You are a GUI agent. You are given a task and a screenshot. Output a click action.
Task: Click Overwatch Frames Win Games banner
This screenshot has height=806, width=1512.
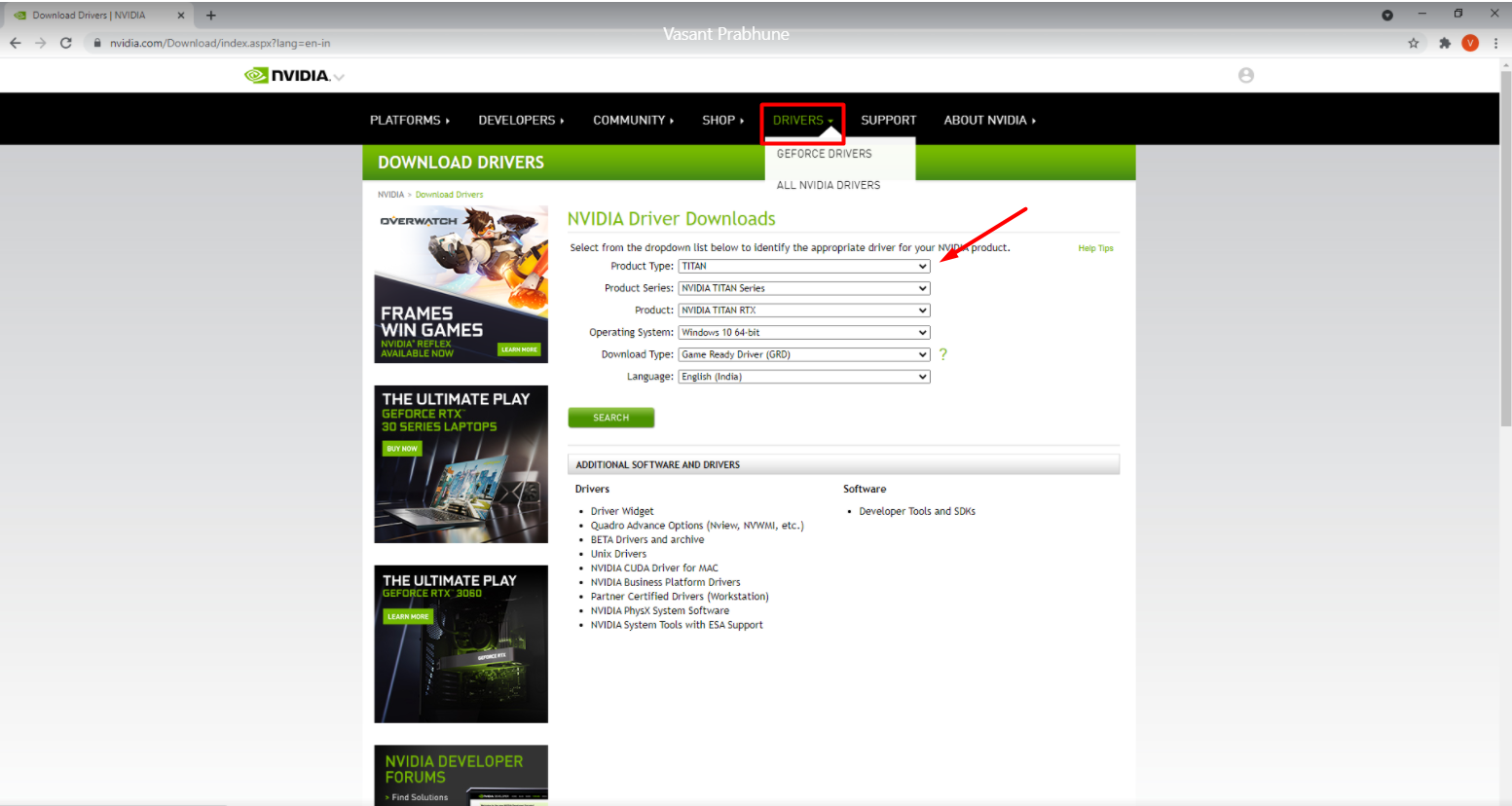click(x=461, y=284)
